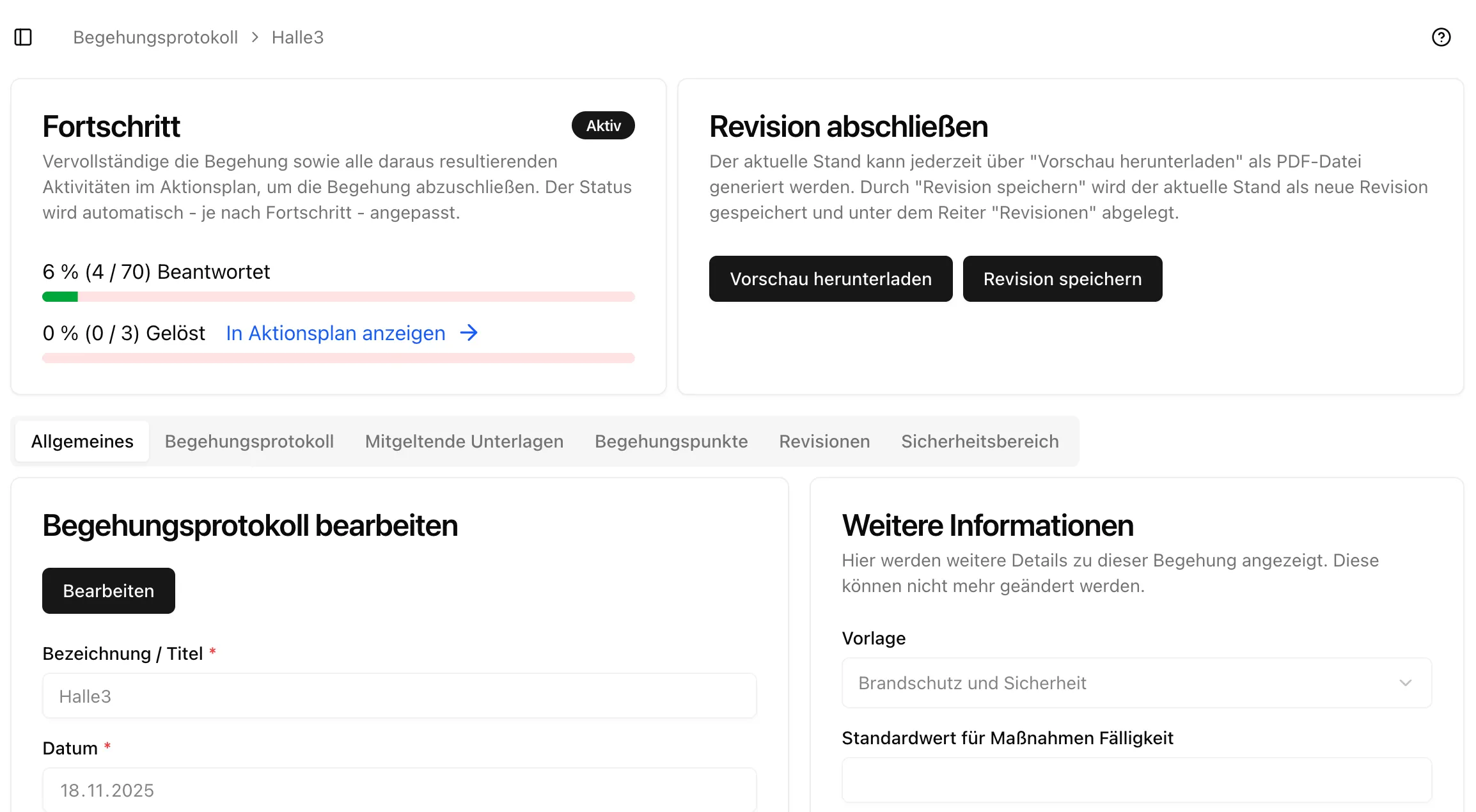Screen dimensions: 1476x812
Task: Open In Aktionsplan anzeigen link
Action: (x=335, y=333)
